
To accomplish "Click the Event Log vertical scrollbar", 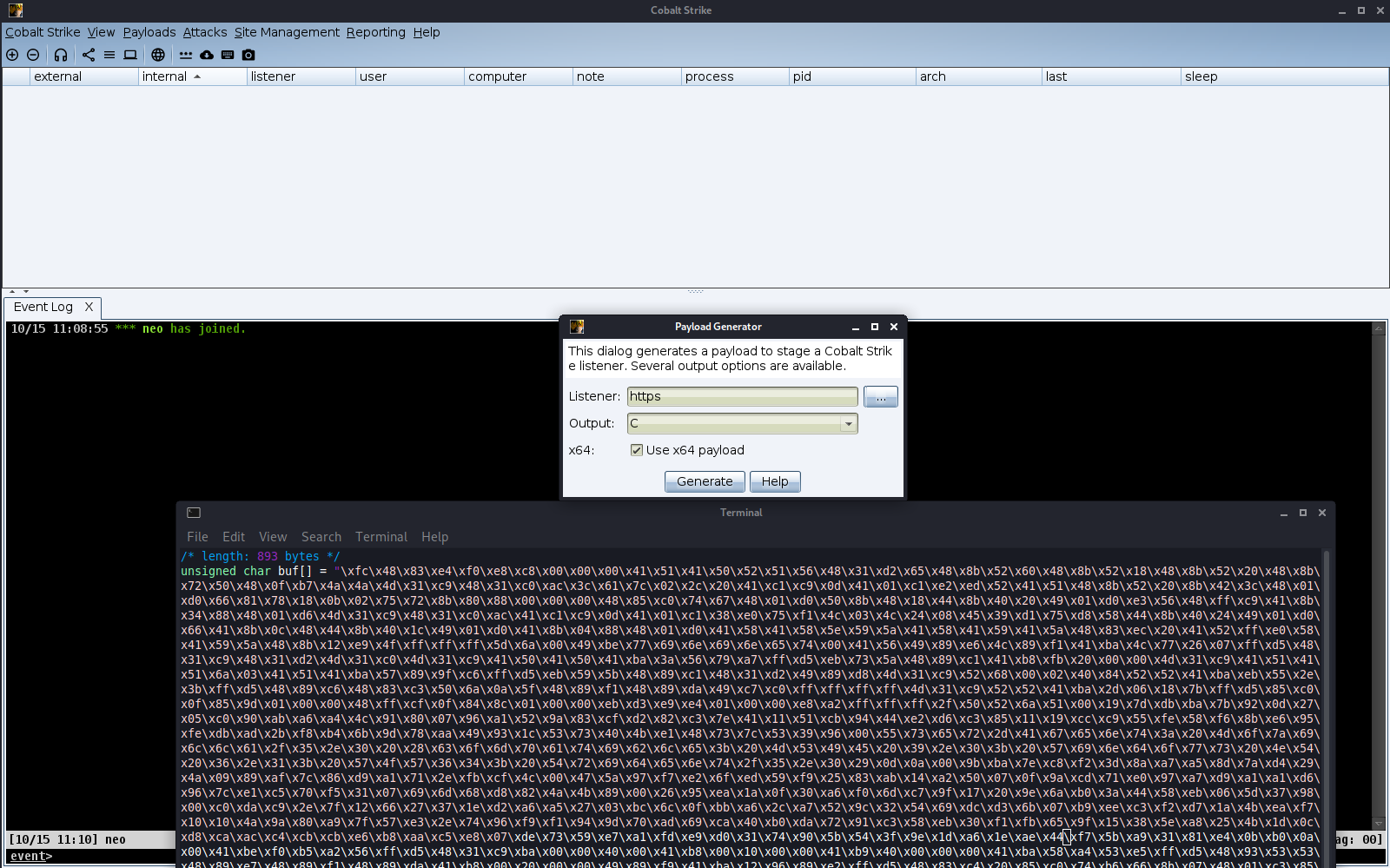I will tap(1379, 575).
